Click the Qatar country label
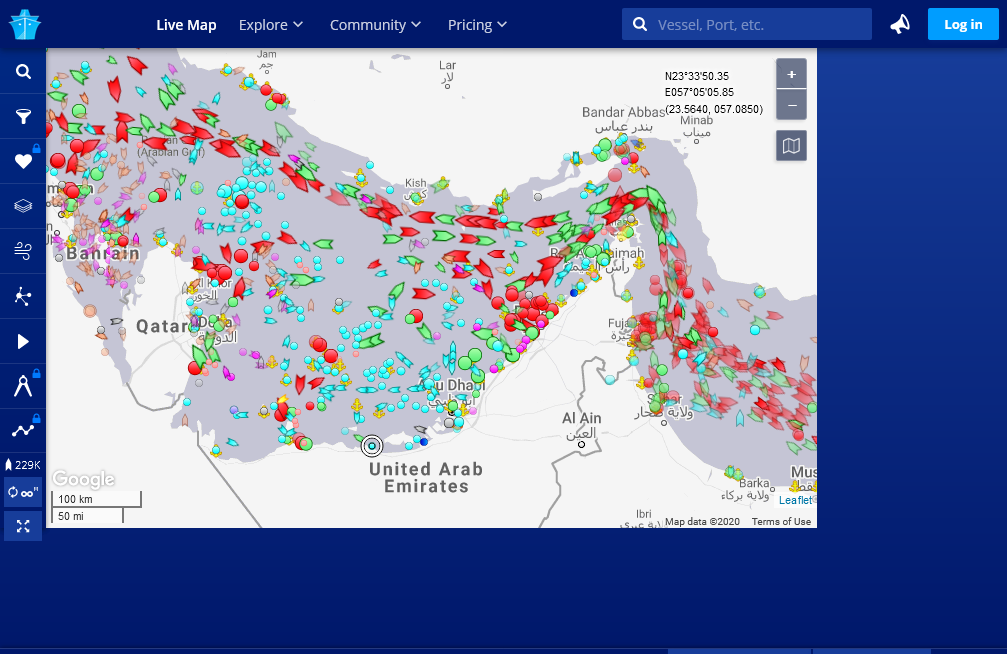 tap(163, 326)
